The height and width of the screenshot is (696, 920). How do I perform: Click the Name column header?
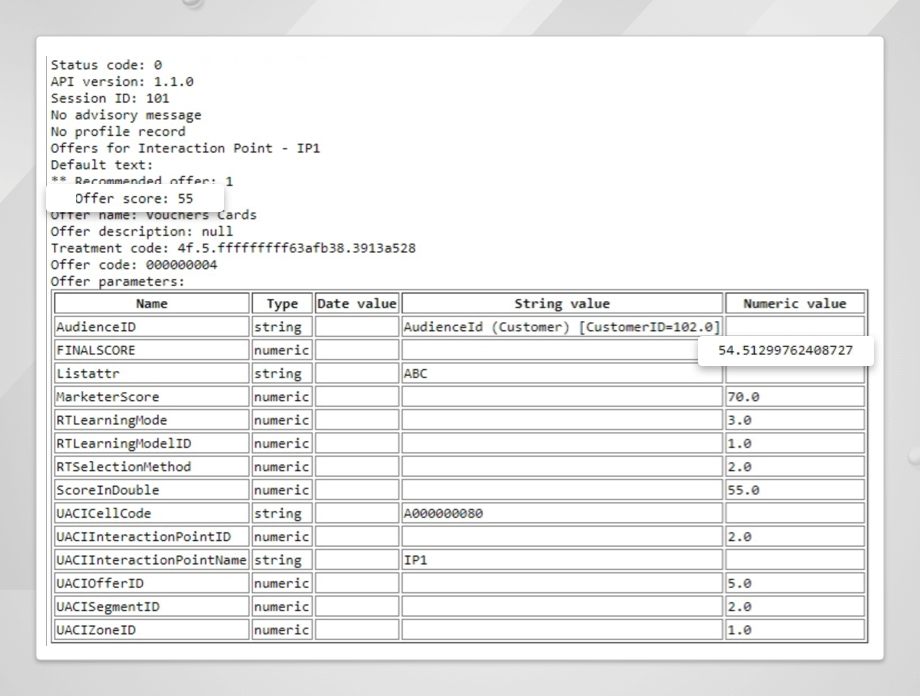point(152,303)
